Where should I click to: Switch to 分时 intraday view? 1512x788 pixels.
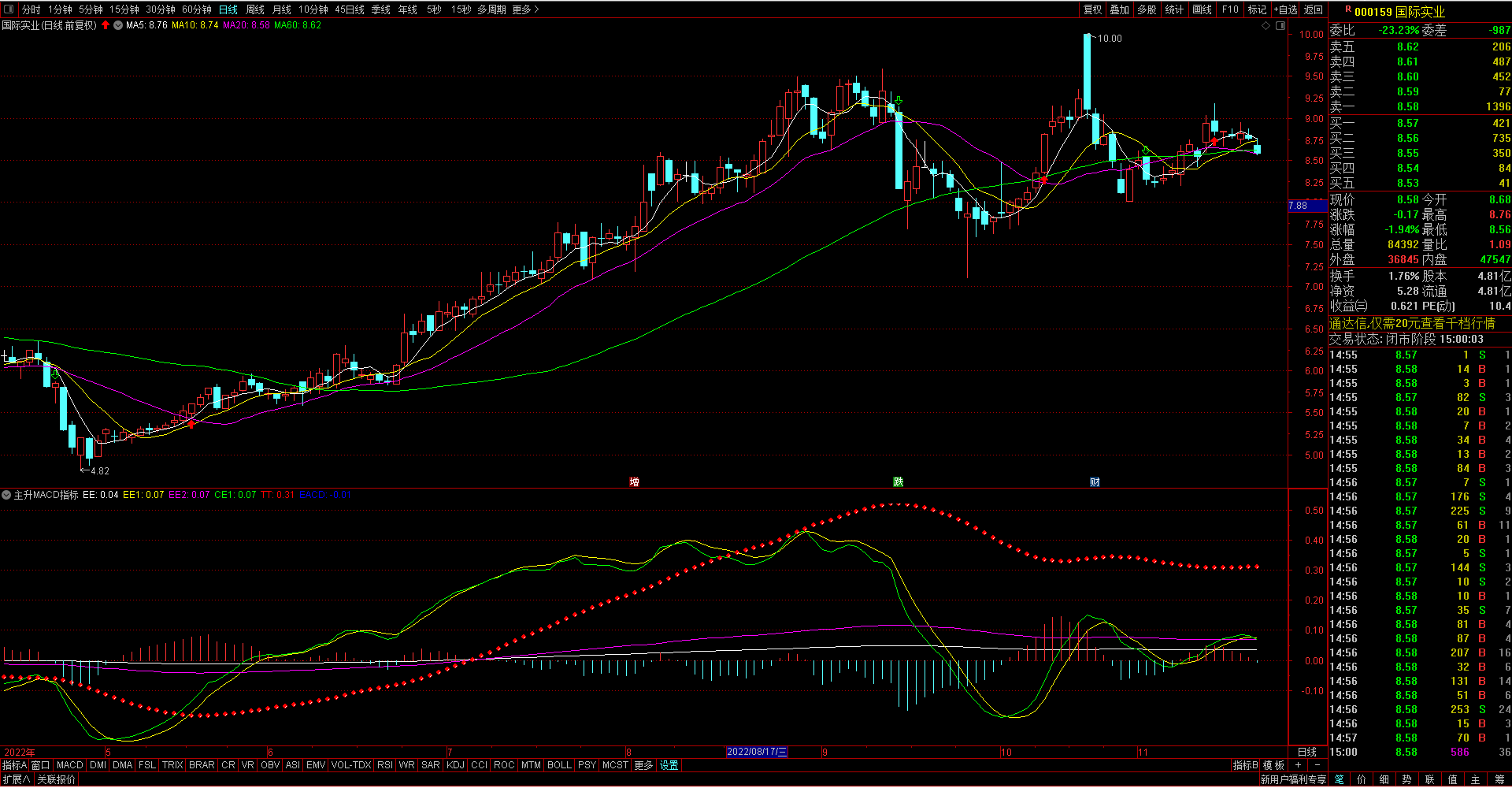coord(31,9)
